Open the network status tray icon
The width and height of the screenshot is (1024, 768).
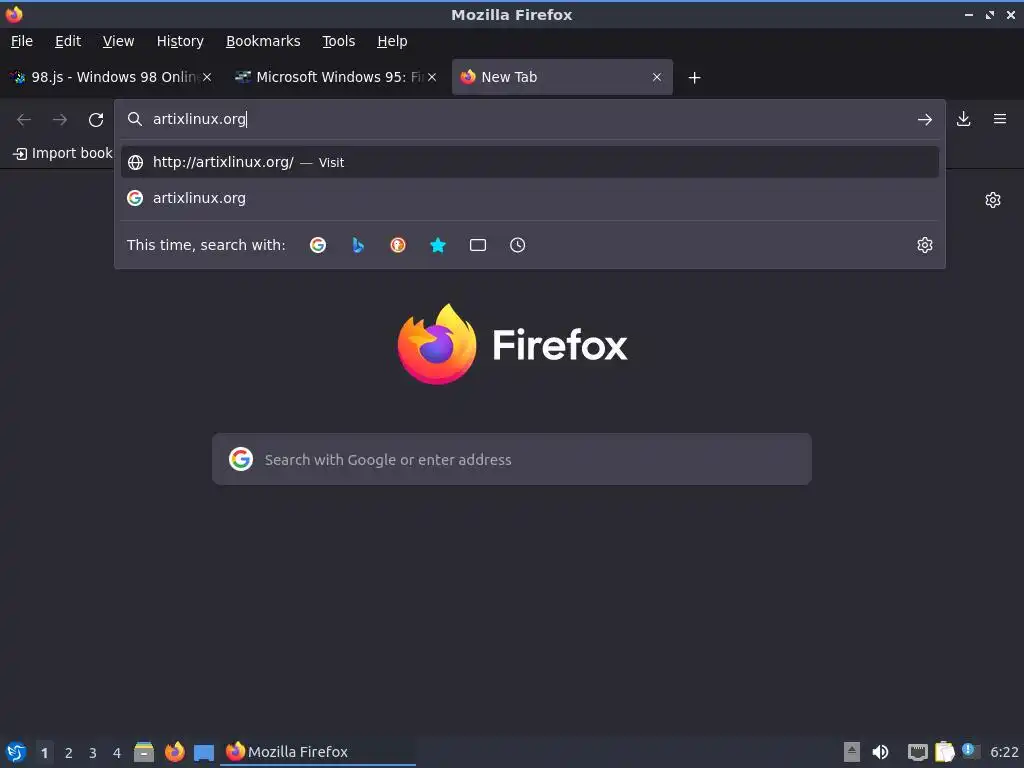(918, 752)
